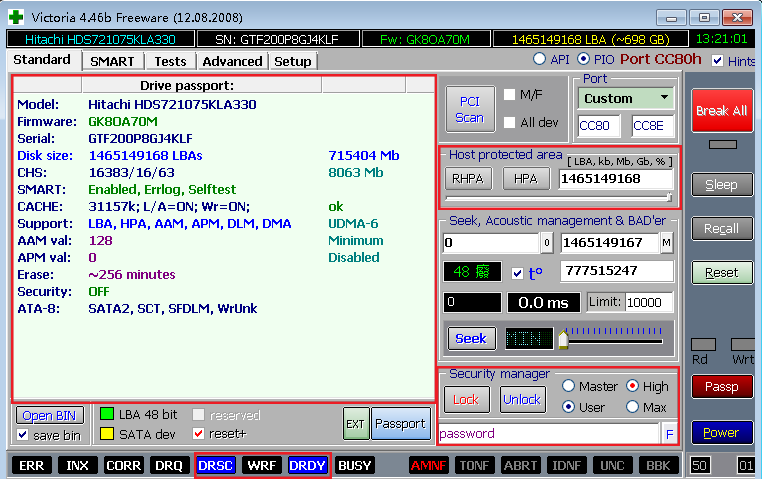Image resolution: width=762 pixels, height=479 pixels.
Task: Click the Open BIN button
Action: click(x=49, y=416)
